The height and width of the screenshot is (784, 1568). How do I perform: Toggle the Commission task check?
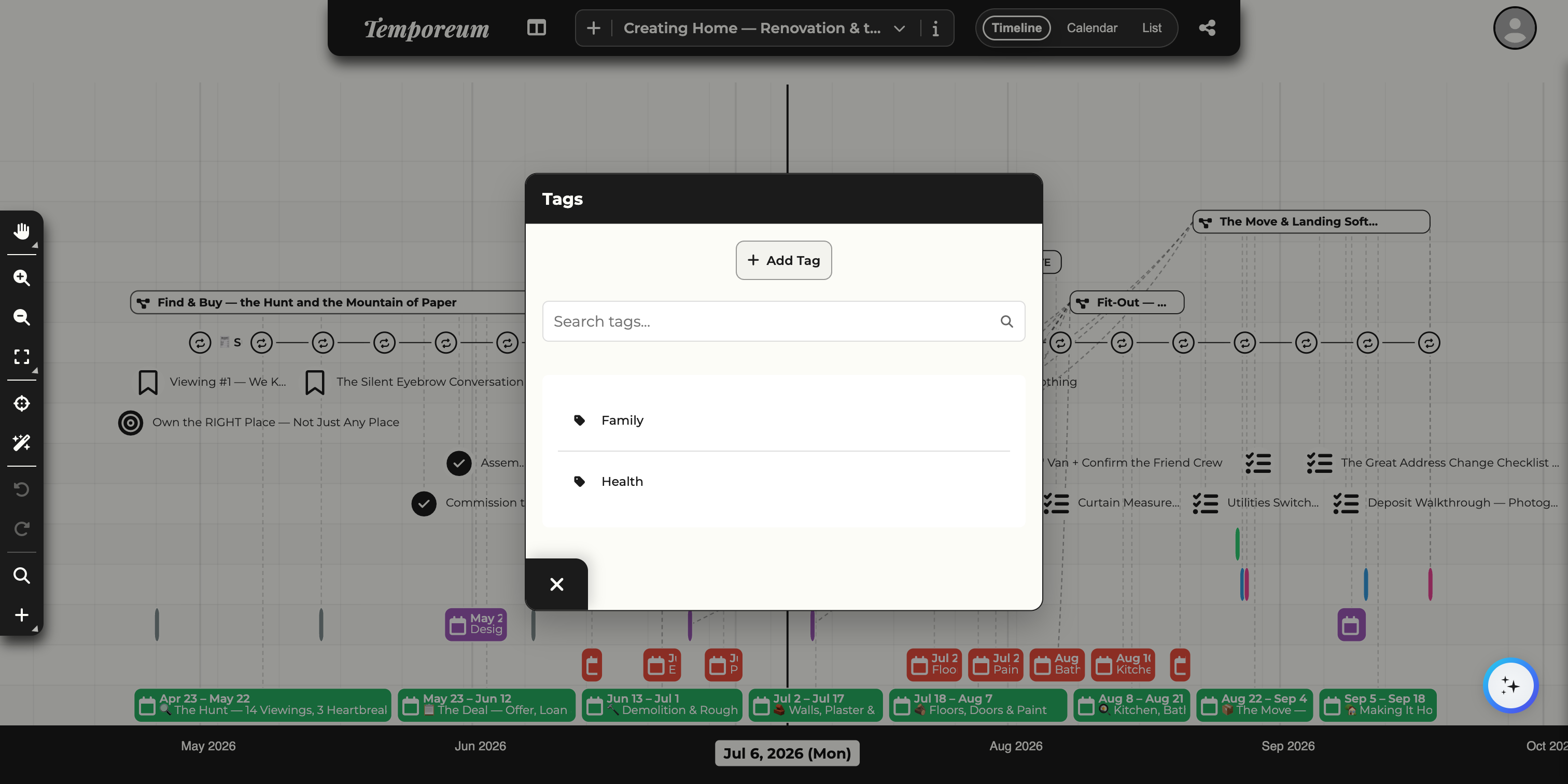tap(424, 503)
